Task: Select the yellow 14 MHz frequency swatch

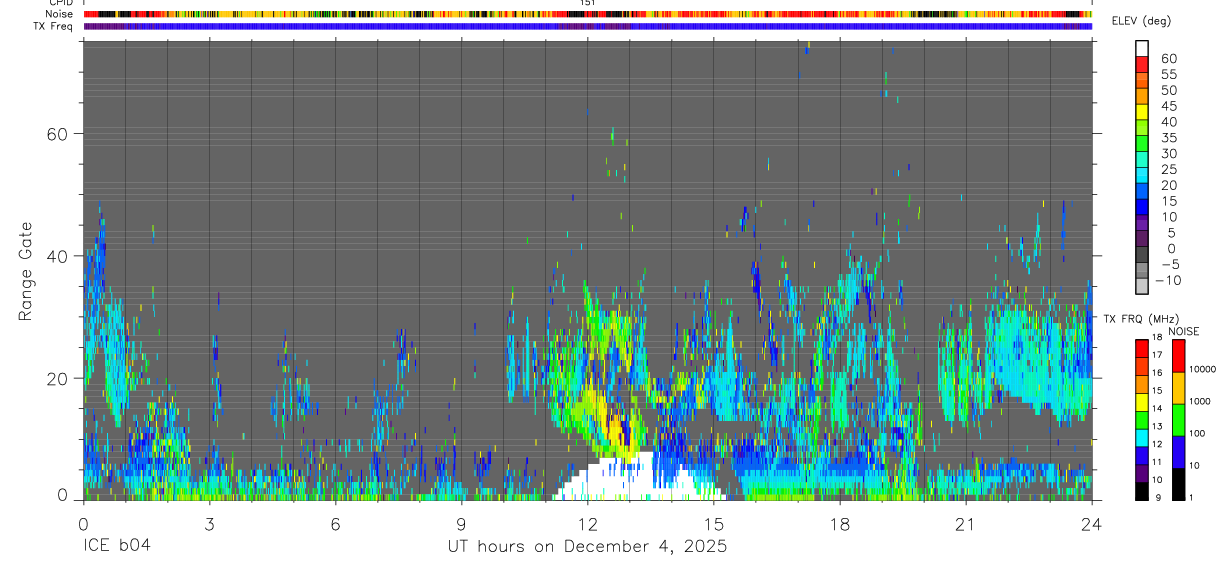Action: pos(1142,402)
